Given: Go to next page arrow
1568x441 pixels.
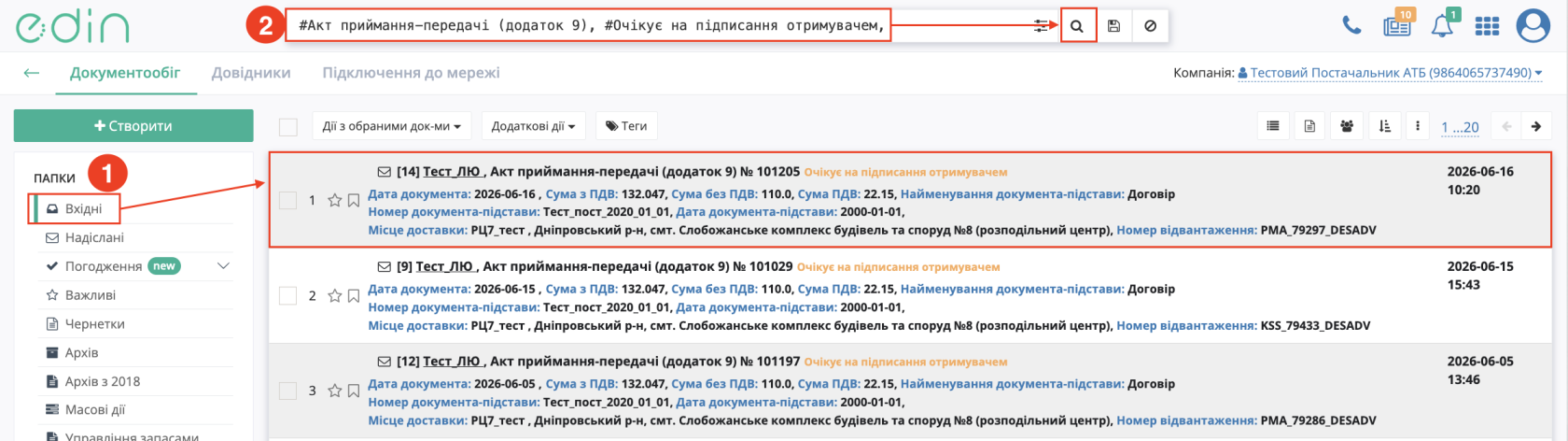Looking at the screenshot, I should [x=1535, y=126].
